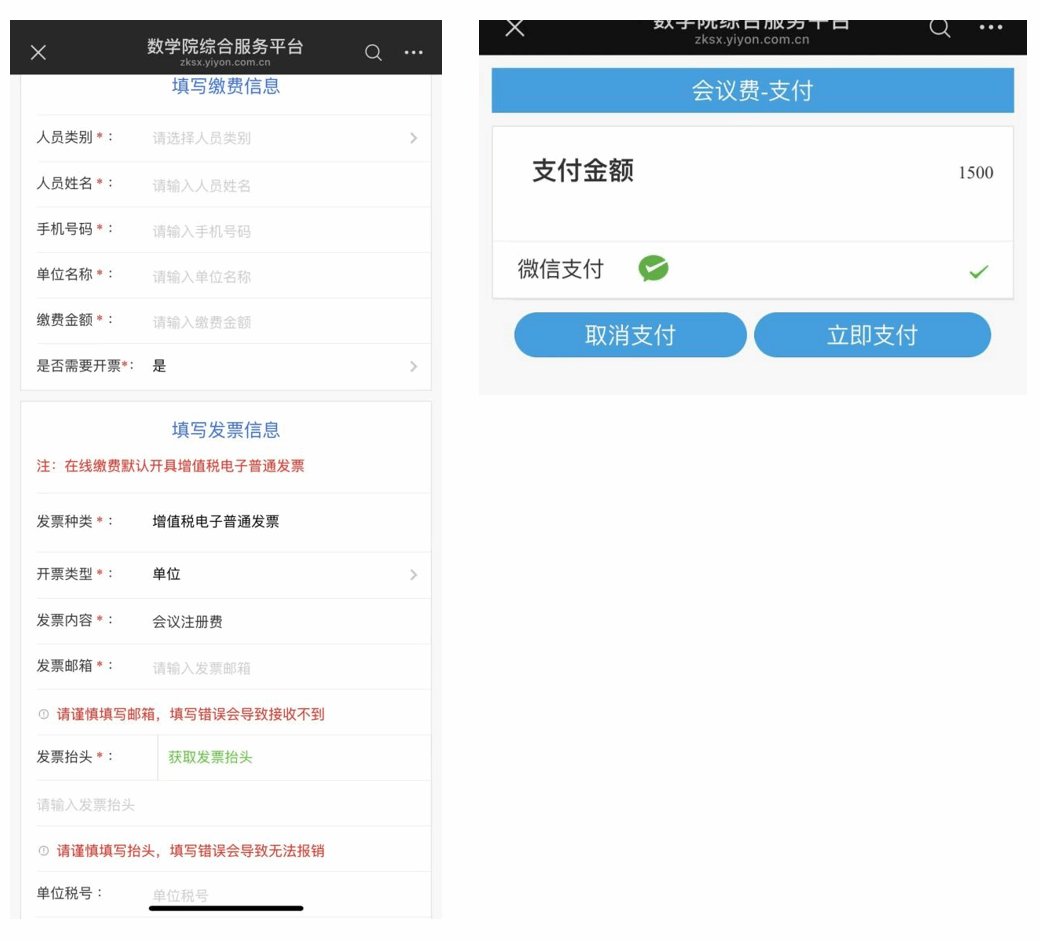The height and width of the screenshot is (940, 1040).
Task: Focus the 人员姓名 input field
Action: coord(280,185)
